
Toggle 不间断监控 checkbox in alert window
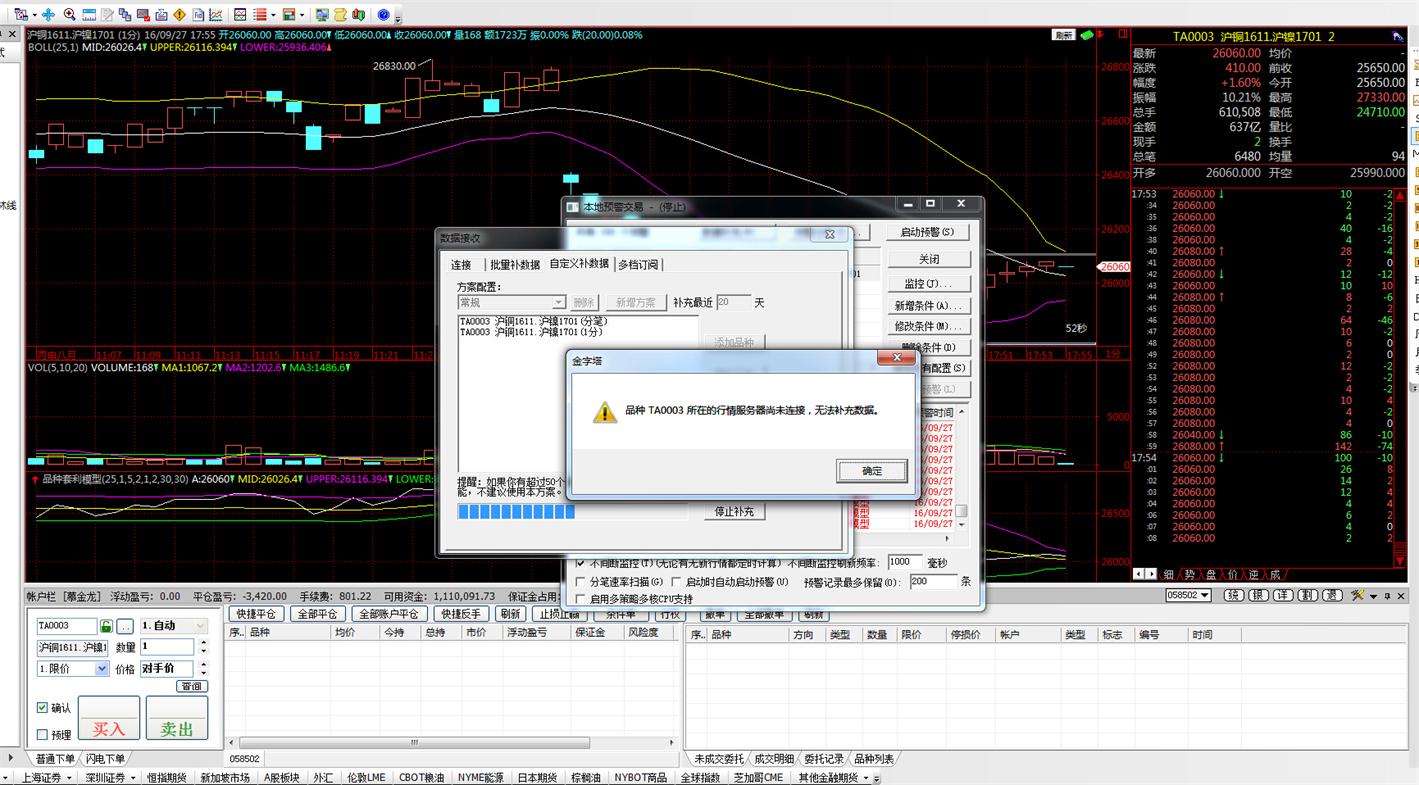581,563
